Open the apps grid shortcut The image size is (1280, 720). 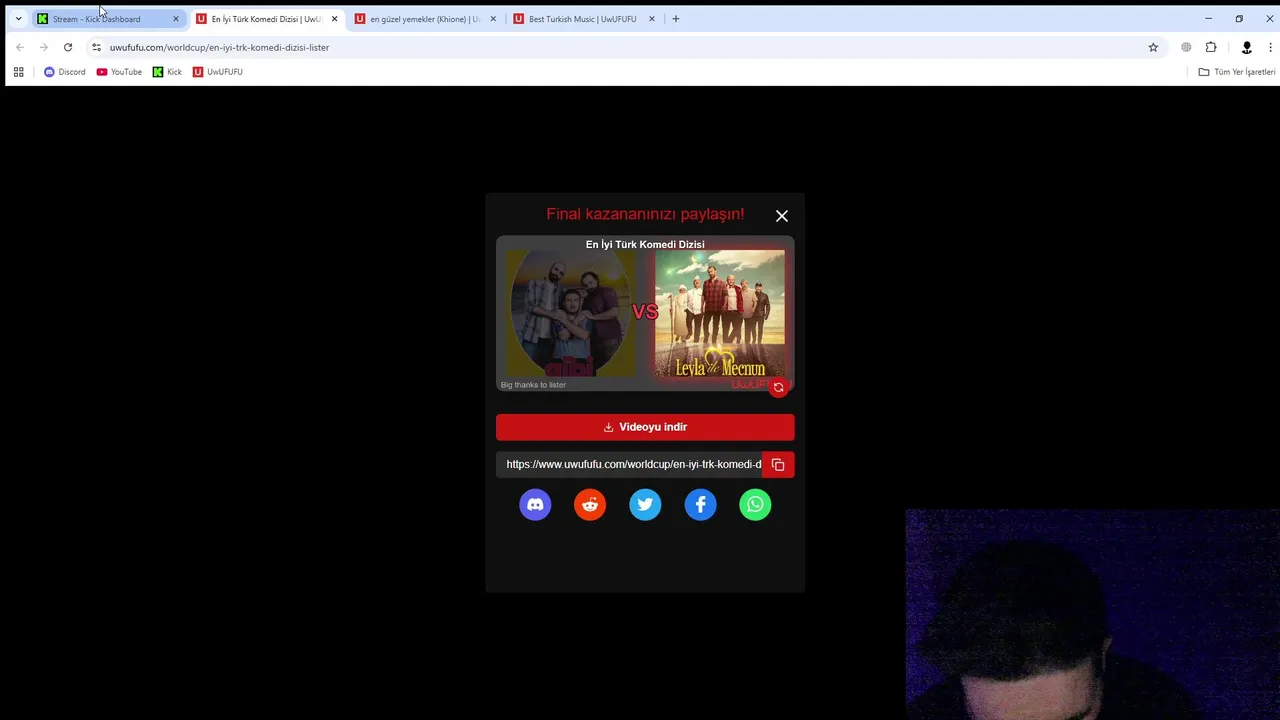pyautogui.click(x=18, y=72)
